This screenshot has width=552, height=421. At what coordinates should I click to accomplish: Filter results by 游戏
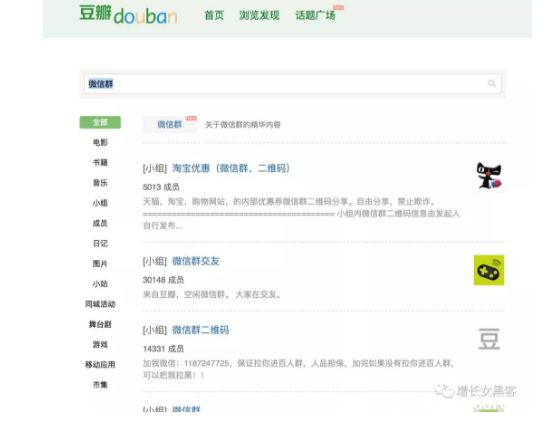(x=100, y=344)
